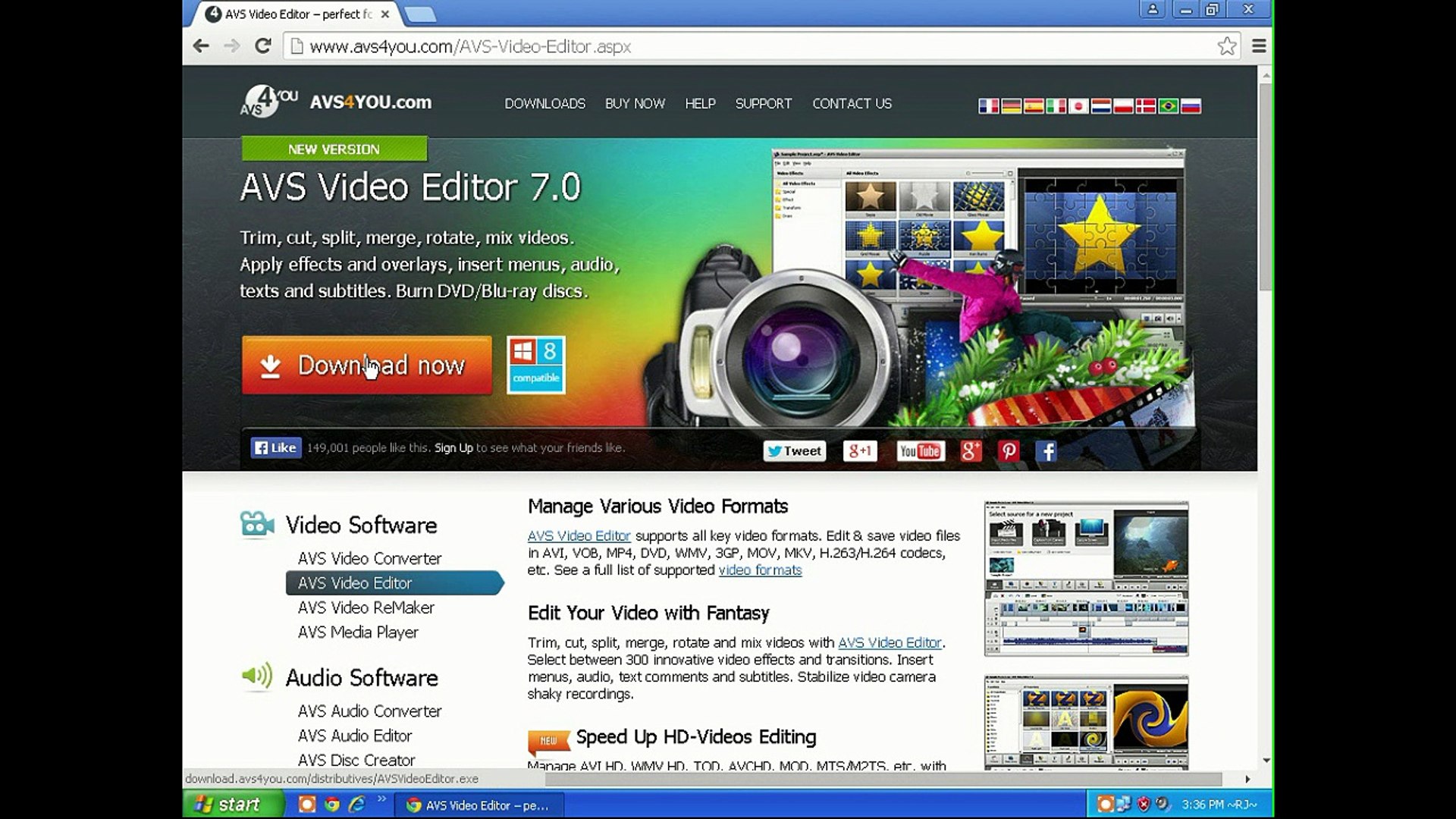
Task: Share the page via the Pinterest icon
Action: pos(1009,450)
